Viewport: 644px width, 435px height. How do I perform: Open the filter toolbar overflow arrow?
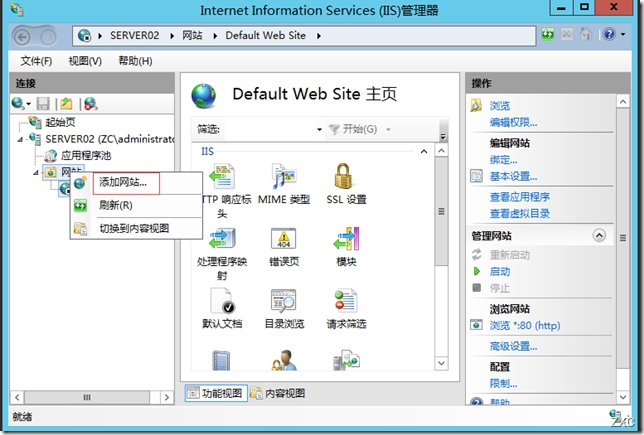(443, 137)
